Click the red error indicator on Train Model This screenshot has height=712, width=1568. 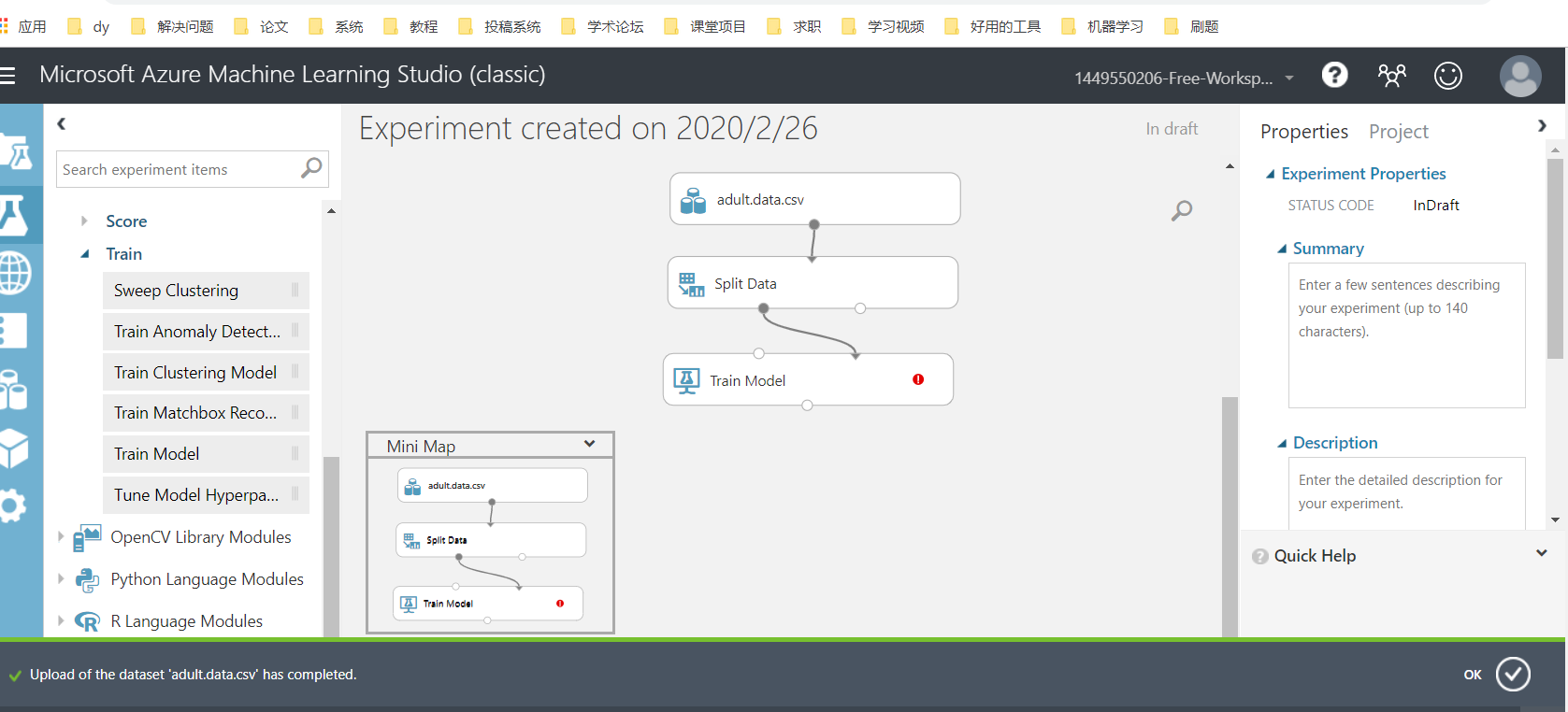click(918, 379)
